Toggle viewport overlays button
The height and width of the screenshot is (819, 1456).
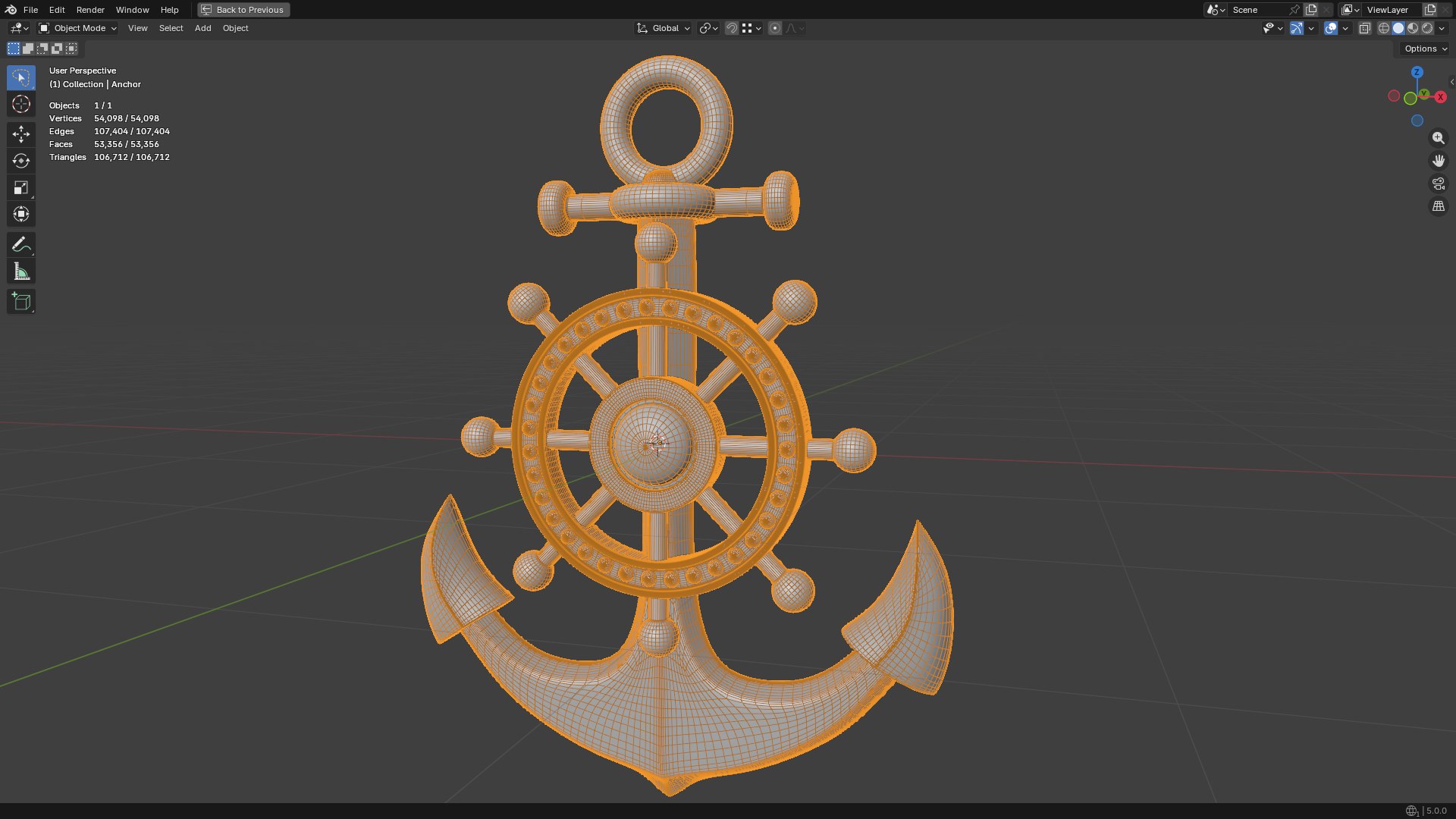point(1330,28)
